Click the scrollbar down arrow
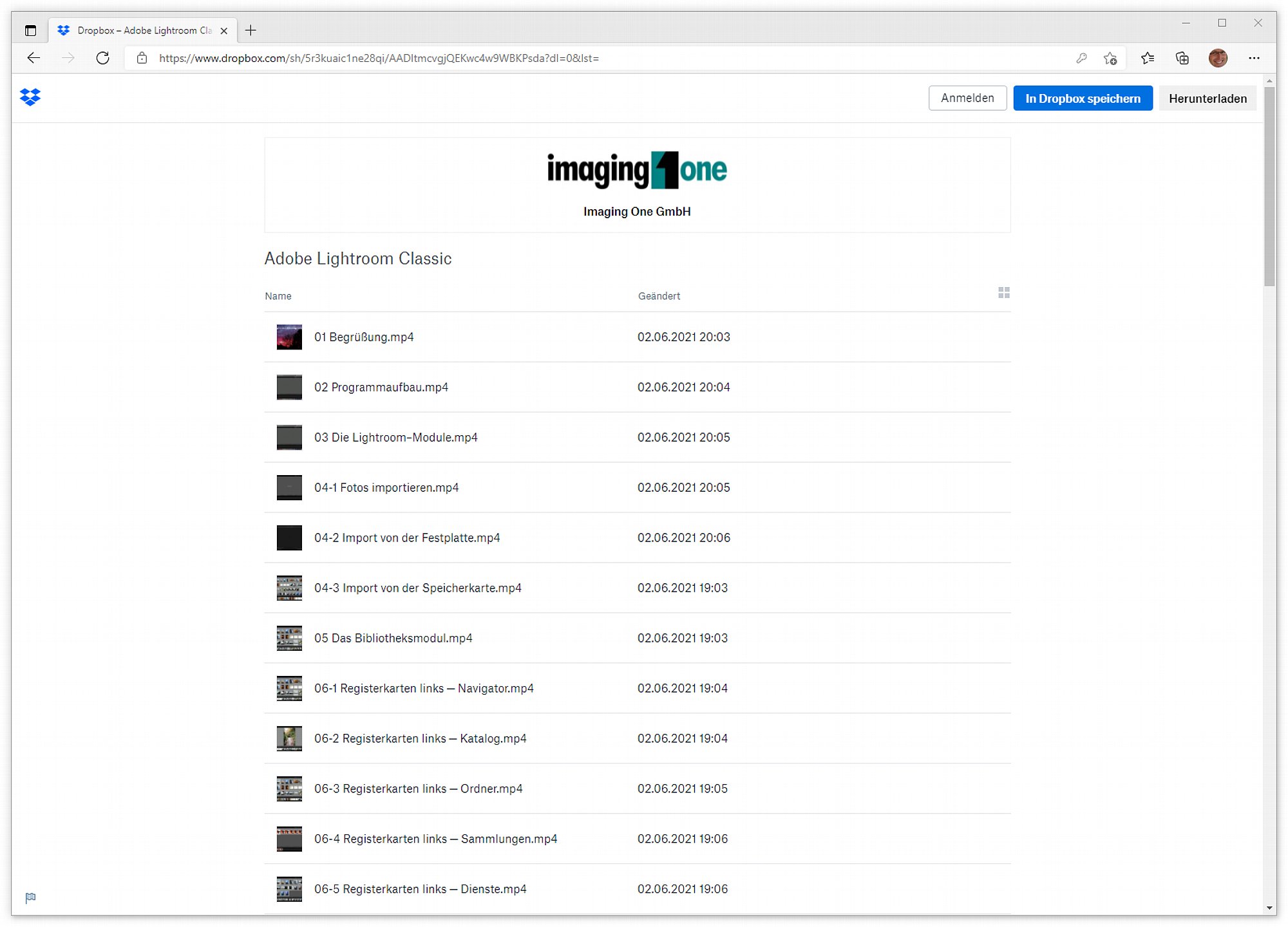This screenshot has width=1288, height=927. pyautogui.click(x=1269, y=908)
